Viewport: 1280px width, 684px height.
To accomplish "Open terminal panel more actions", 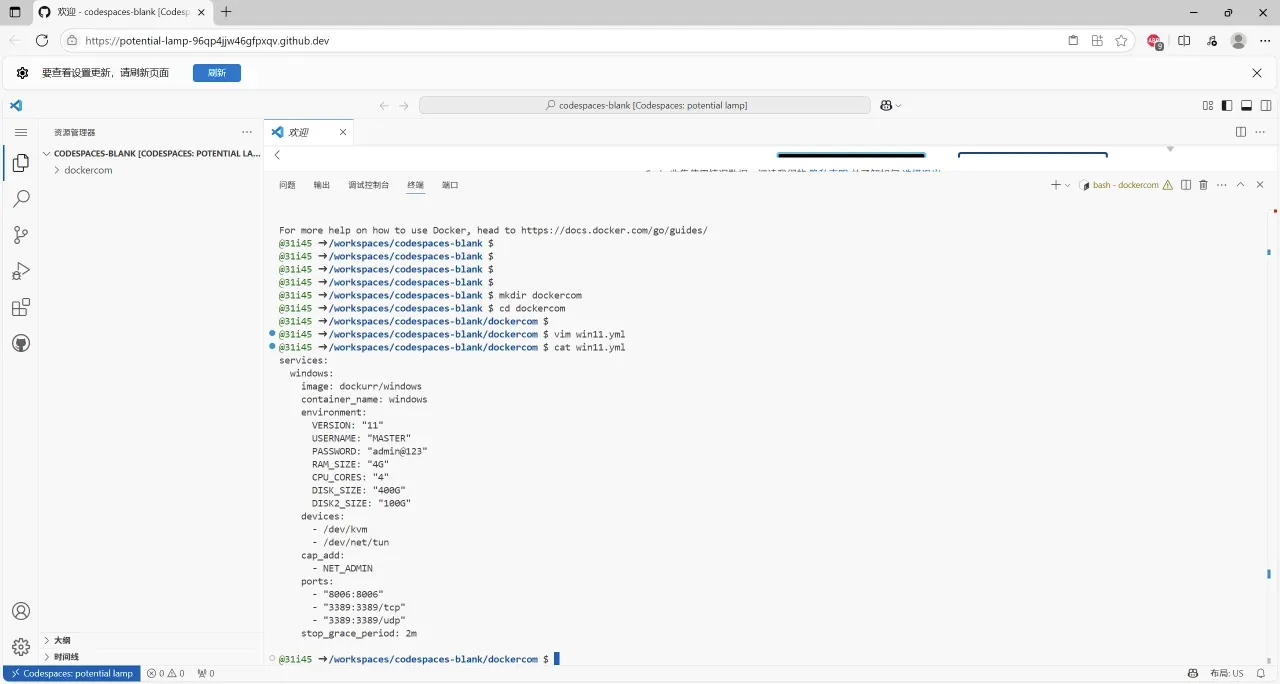I will coord(1221,185).
